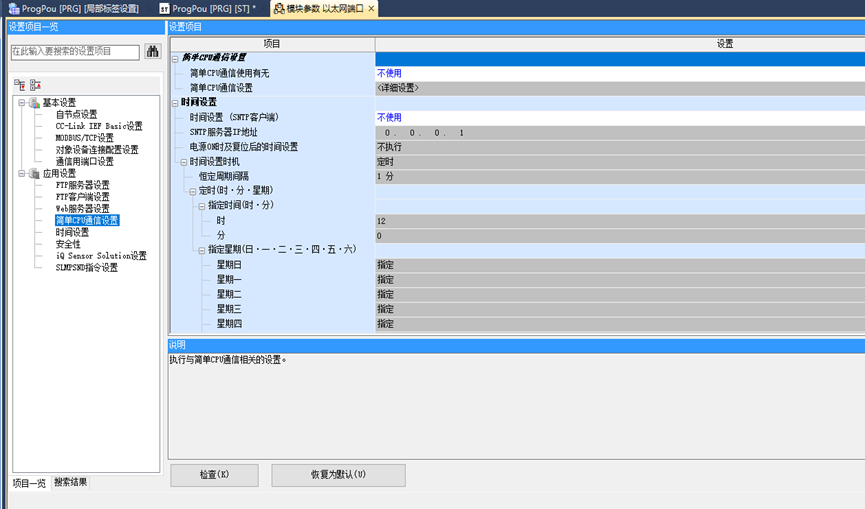The image size is (865, 509).
Task: Click the 应用设置 folder icon
Action: (34, 173)
